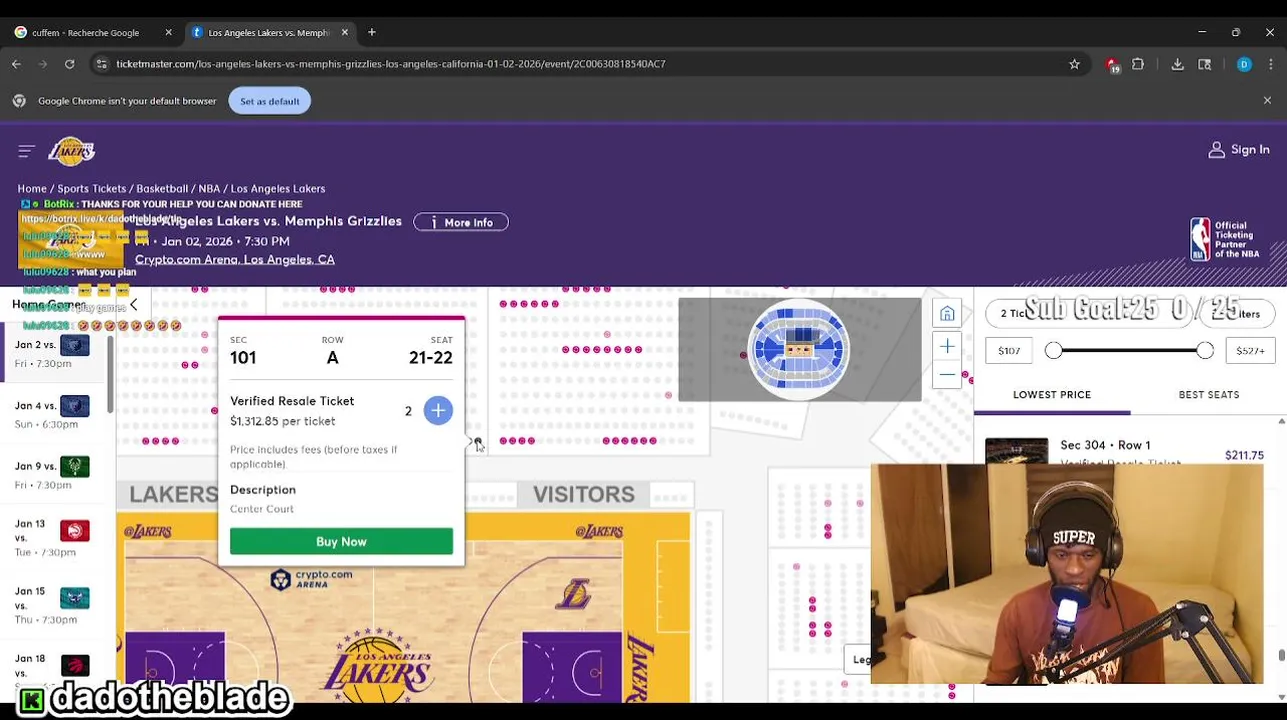The image size is (1287, 720).
Task: Select the Jan 4 Sun 6:30pm game
Action: point(52,414)
